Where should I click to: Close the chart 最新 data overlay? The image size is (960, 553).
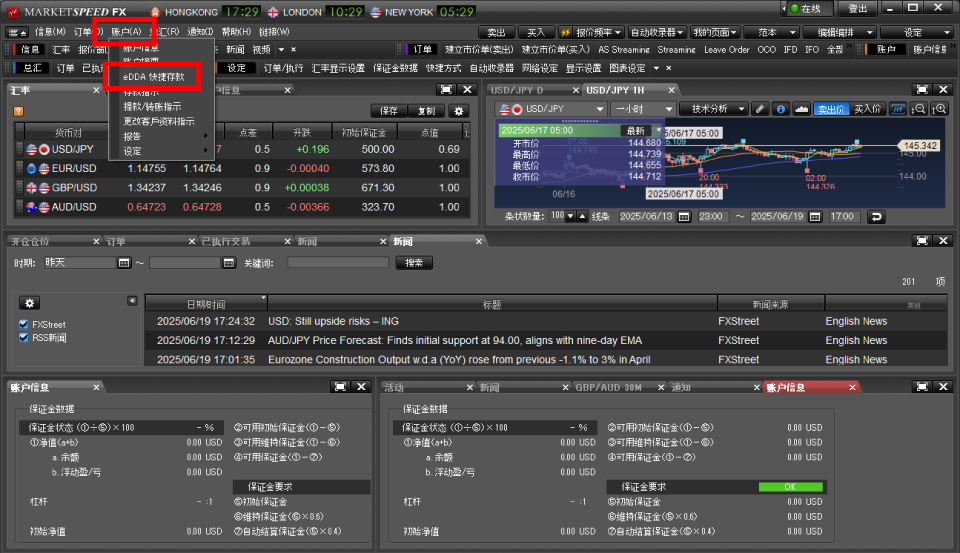[x=659, y=130]
